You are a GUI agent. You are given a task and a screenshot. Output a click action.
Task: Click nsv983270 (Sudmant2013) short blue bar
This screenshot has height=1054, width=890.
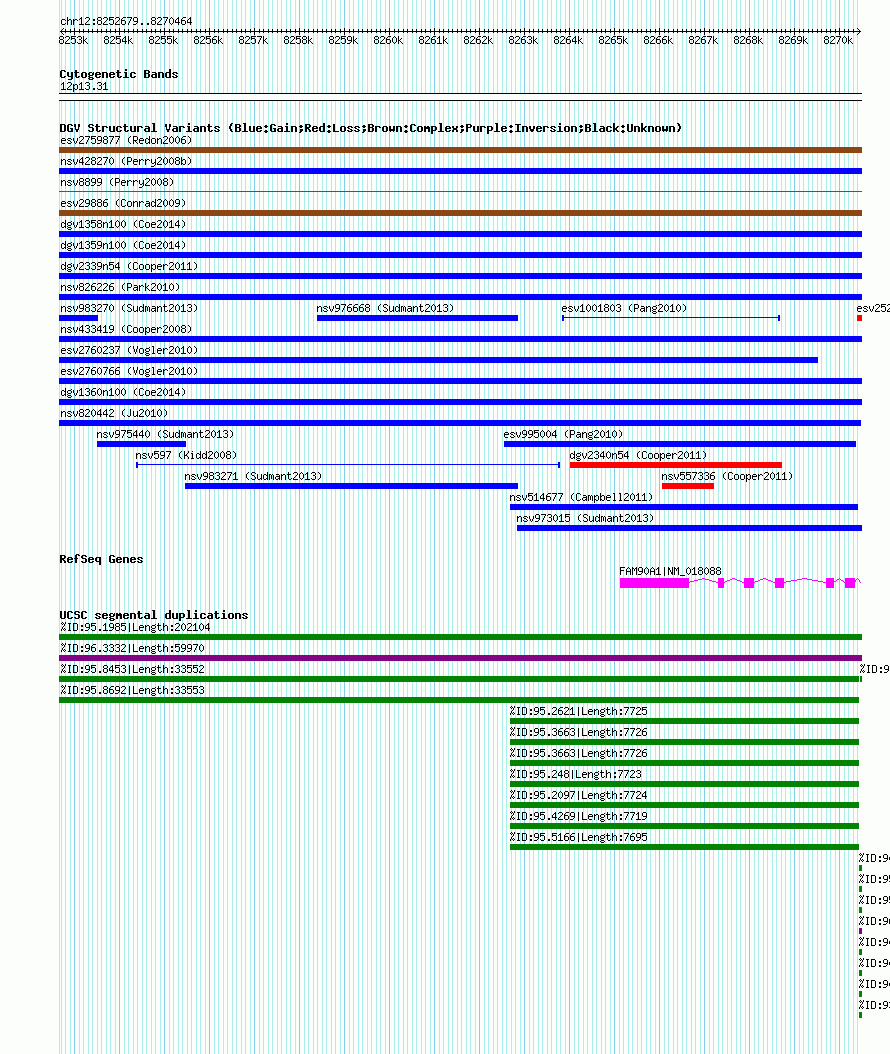pyautogui.click(x=79, y=318)
